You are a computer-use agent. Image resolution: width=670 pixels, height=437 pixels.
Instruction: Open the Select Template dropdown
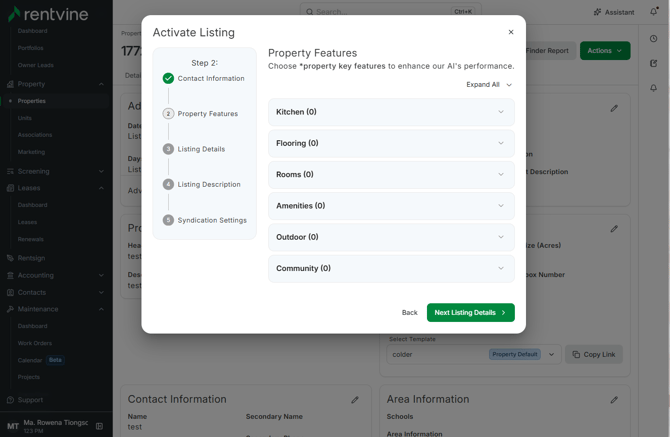point(473,355)
